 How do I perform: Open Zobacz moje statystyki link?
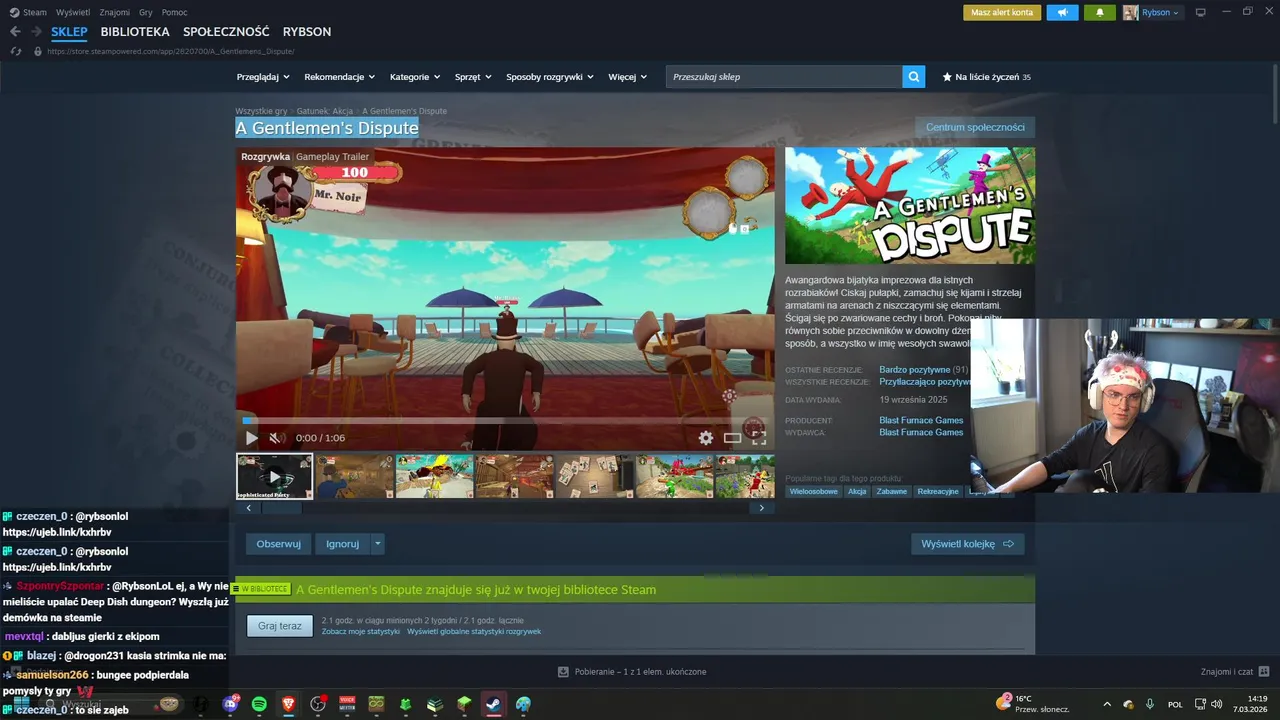click(361, 632)
